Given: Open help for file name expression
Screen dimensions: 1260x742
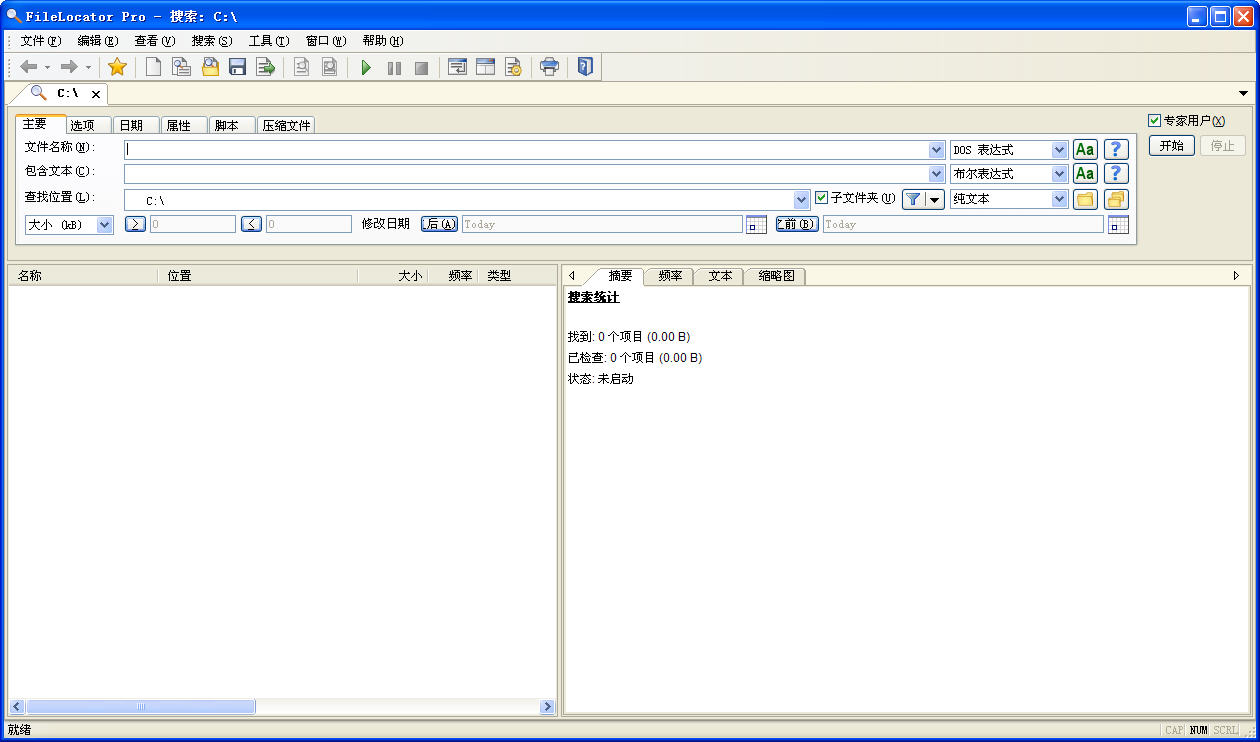Looking at the screenshot, I should tap(1116, 150).
